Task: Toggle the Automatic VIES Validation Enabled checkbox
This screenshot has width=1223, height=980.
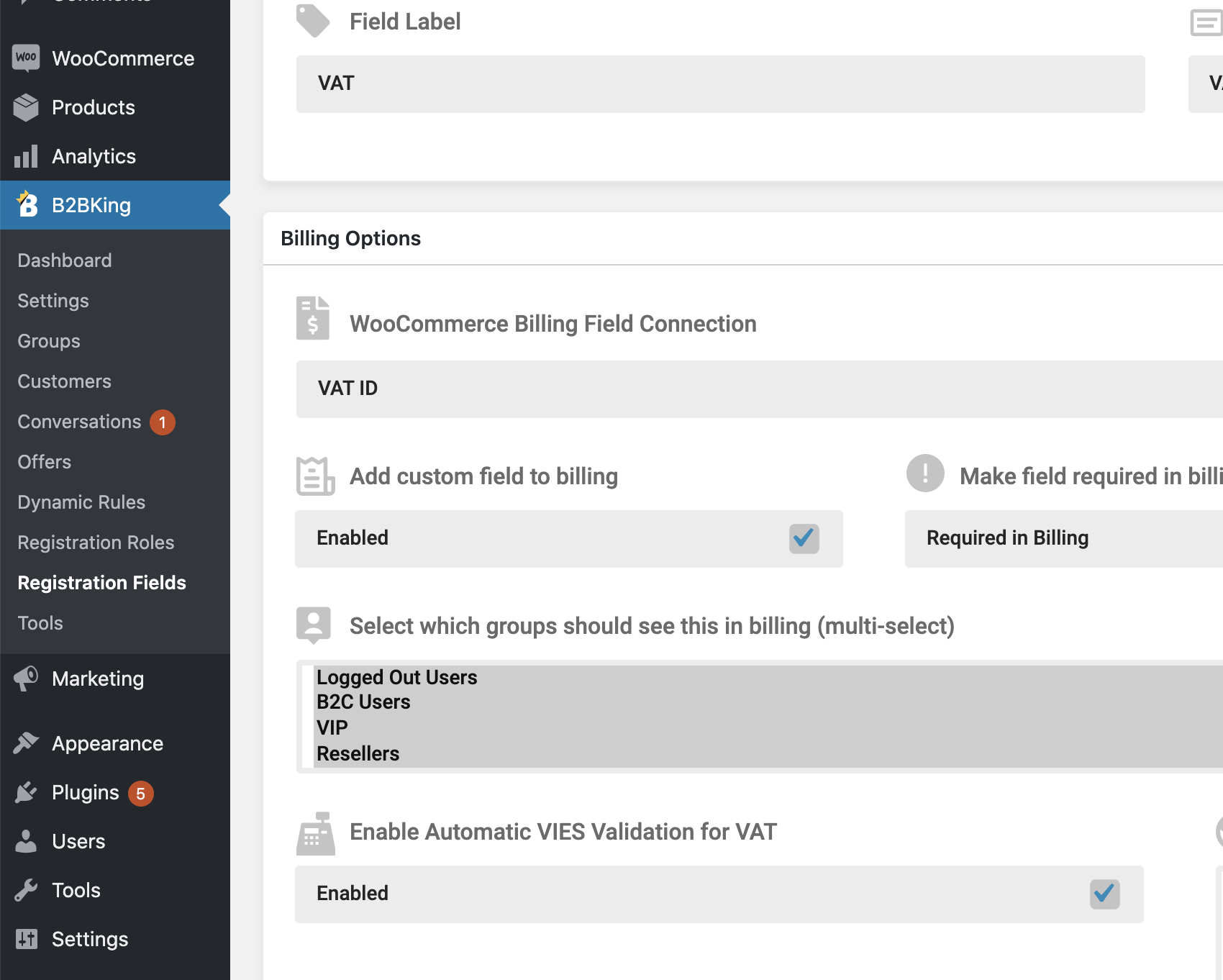Action: click(1105, 894)
